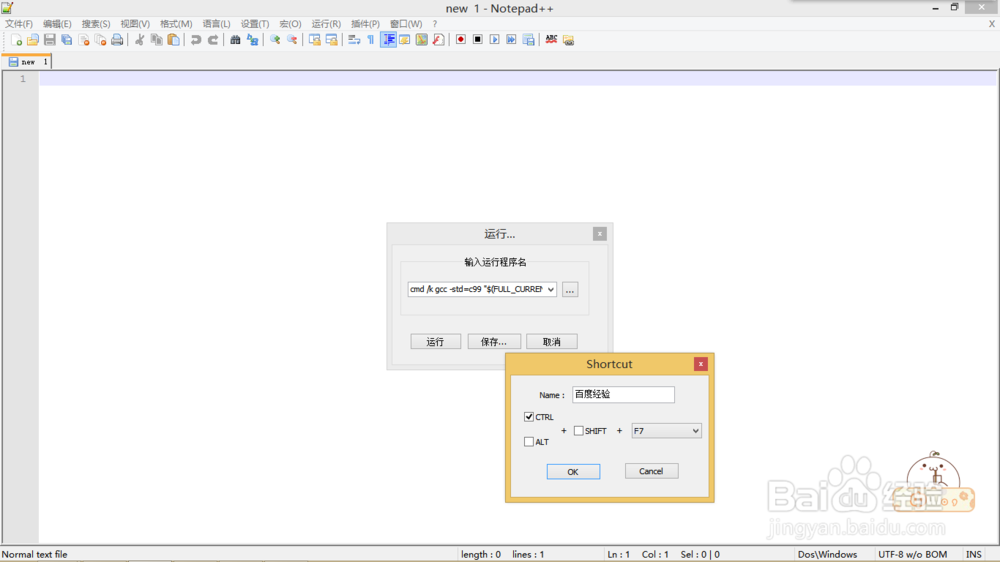Click the Find binoculars icon
1000x562 pixels.
pyautogui.click(x=235, y=40)
